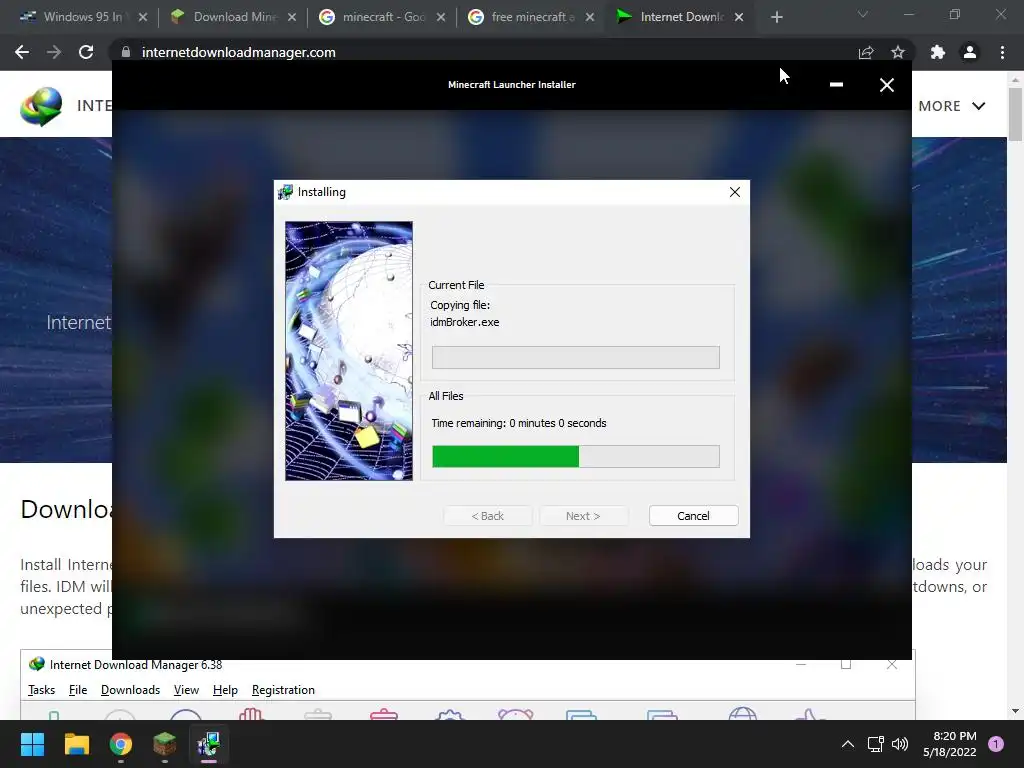Open Registration menu in IDM screenshot
Screen dimensions: 1024x768
(283, 690)
